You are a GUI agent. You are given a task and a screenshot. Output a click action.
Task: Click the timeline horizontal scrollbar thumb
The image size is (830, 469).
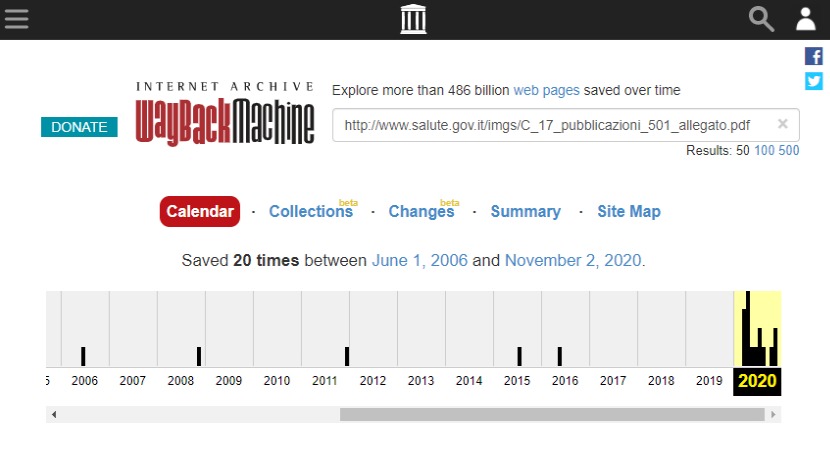pos(552,414)
